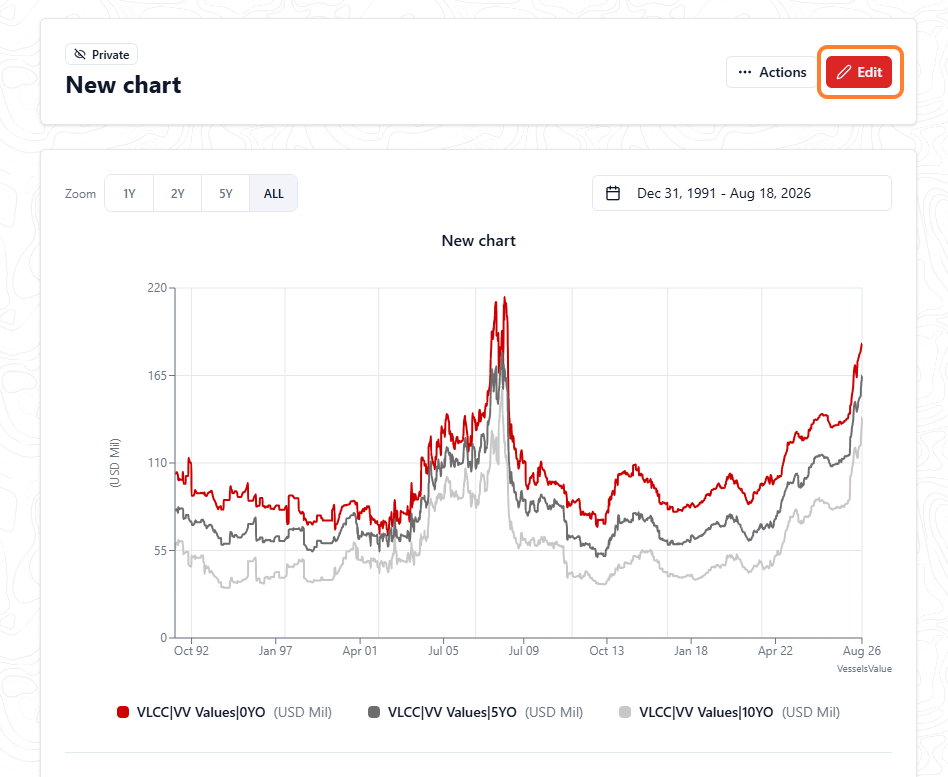This screenshot has width=948, height=777.
Task: Click the 55 y-axis tick label
Action: pos(160,550)
